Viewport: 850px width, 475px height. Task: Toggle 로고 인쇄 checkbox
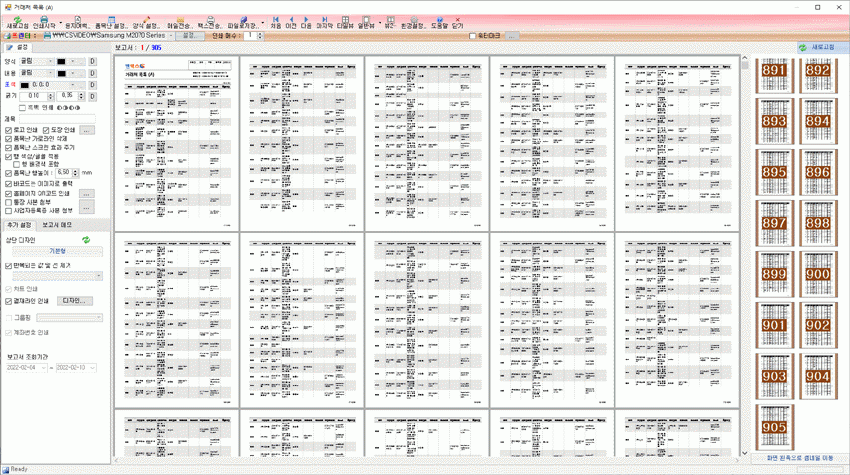click(9, 130)
